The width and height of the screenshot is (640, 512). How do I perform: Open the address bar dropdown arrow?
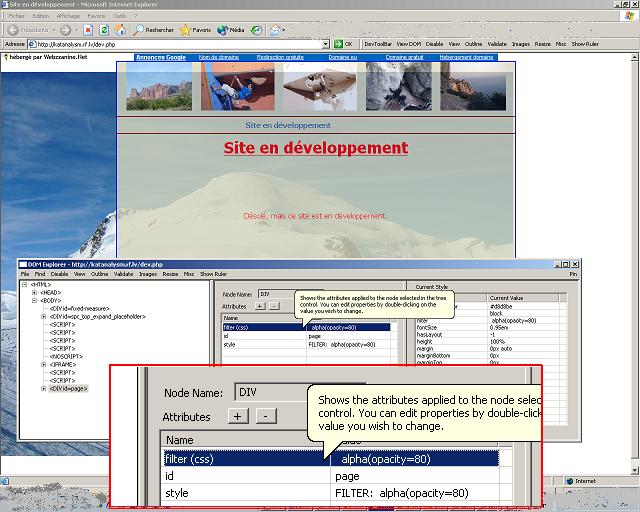[325, 44]
